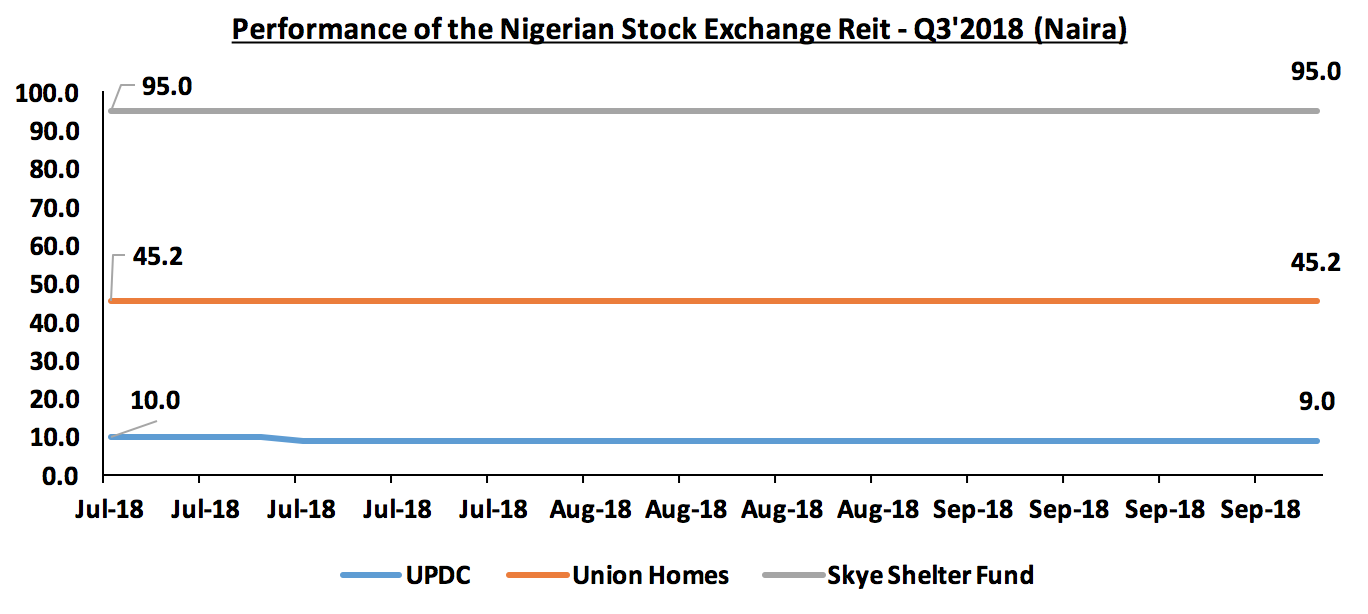Select the Union Homes legend entry
Image resolution: width=1368 pixels, height=614 pixels.
coord(619,575)
